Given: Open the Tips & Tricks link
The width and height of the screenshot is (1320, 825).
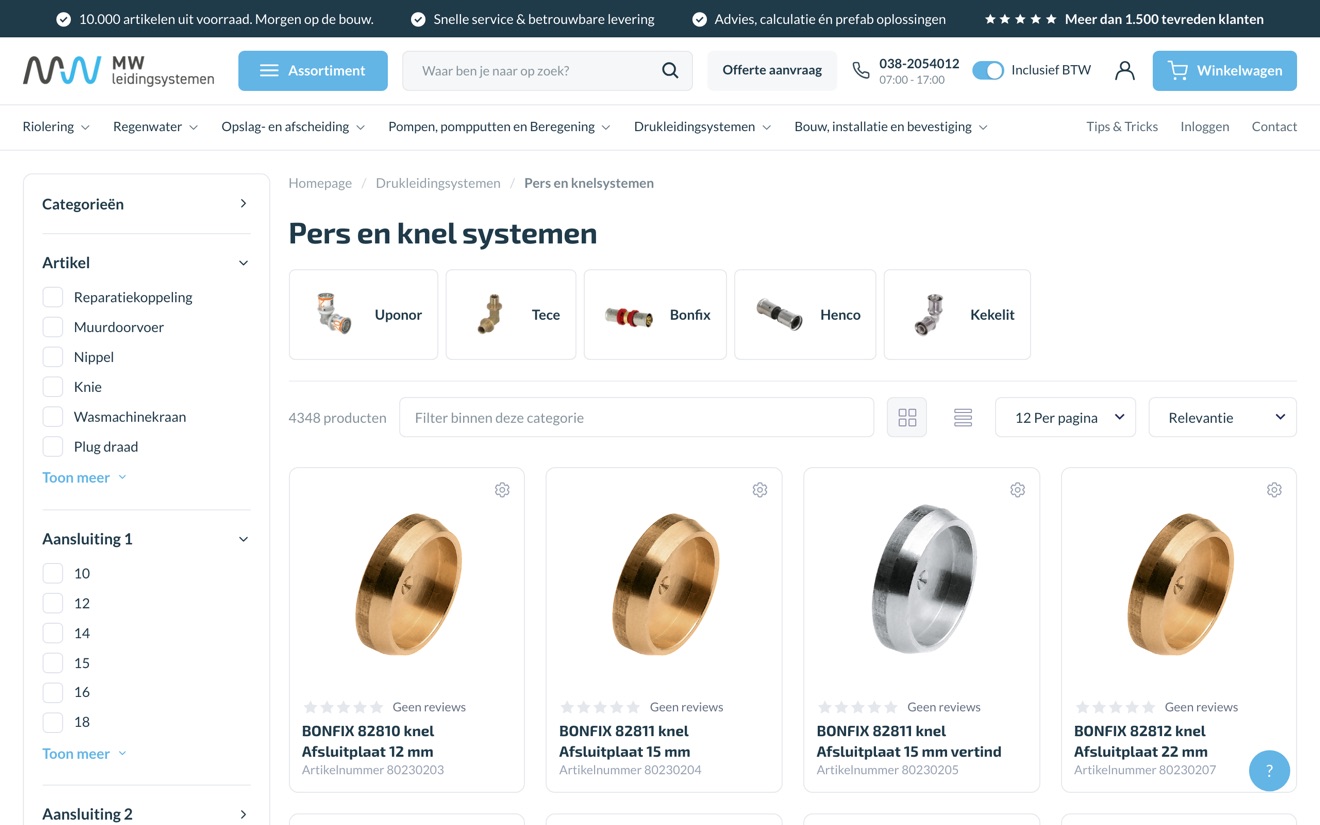Looking at the screenshot, I should click(x=1122, y=127).
